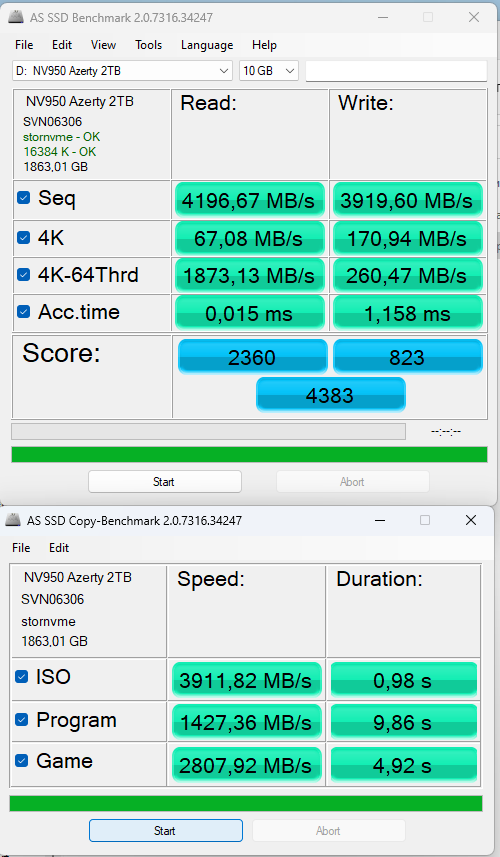
Task: Toggle the Game copy test checkbox
Action: pos(21,760)
